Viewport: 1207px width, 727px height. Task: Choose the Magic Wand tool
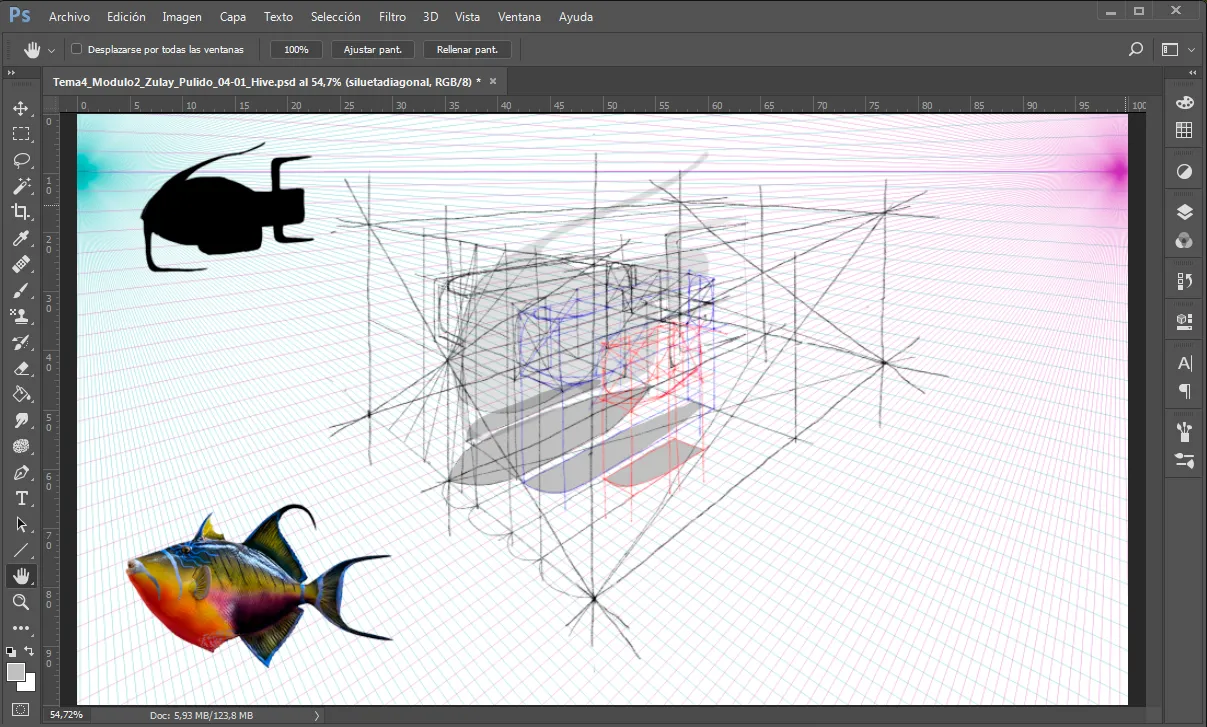21,186
